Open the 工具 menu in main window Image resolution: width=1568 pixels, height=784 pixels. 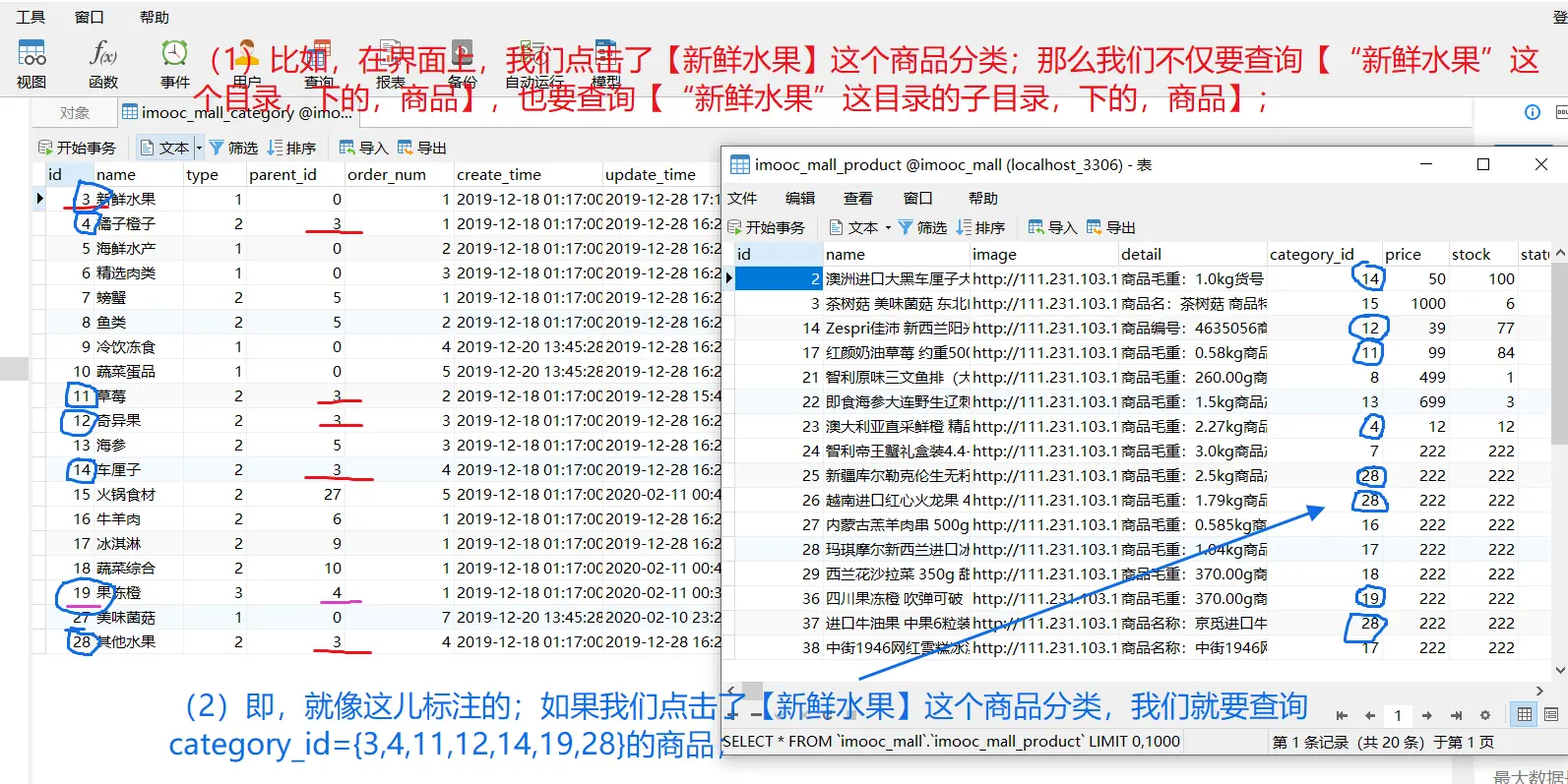31,17
